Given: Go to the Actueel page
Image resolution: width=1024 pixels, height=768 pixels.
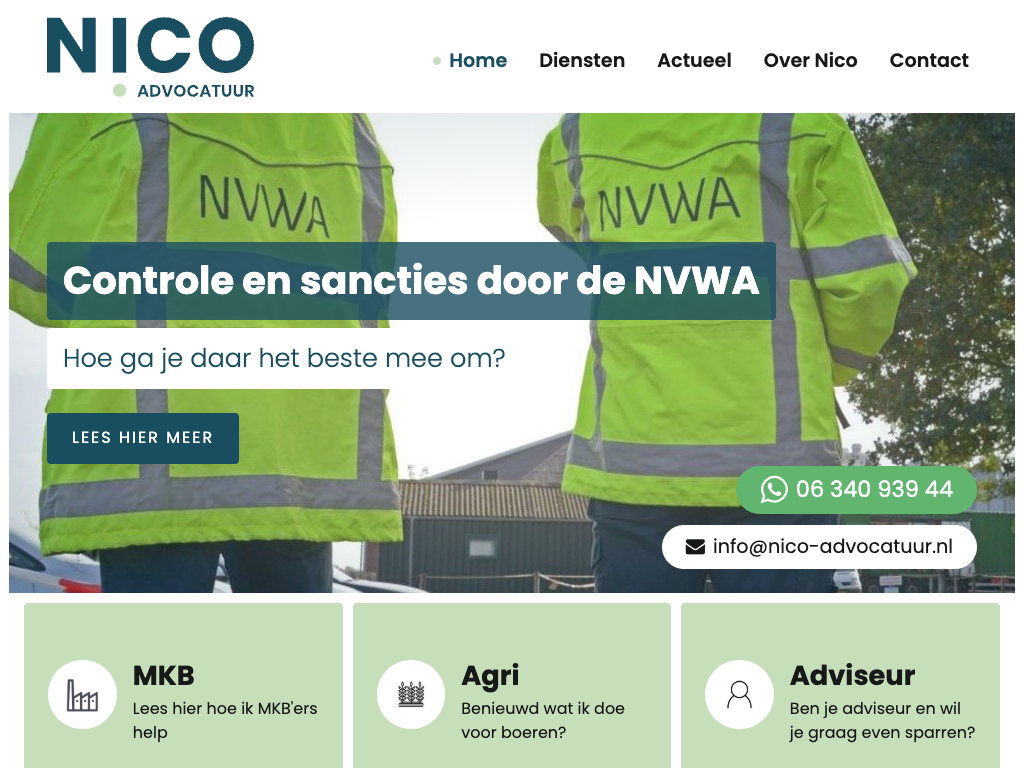Looking at the screenshot, I should click(694, 60).
